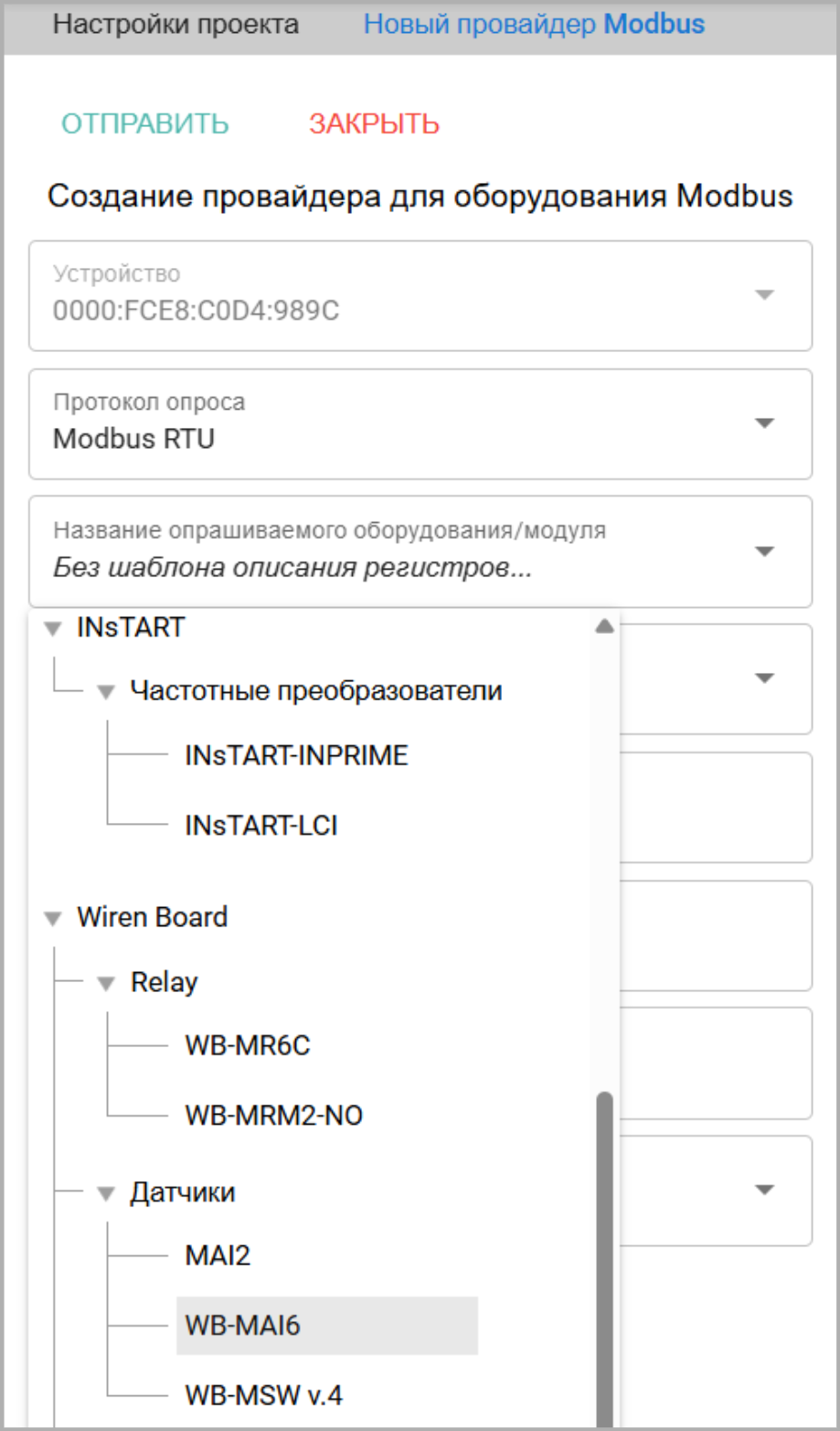Collapse the Частотные преобразователи group

point(106,692)
